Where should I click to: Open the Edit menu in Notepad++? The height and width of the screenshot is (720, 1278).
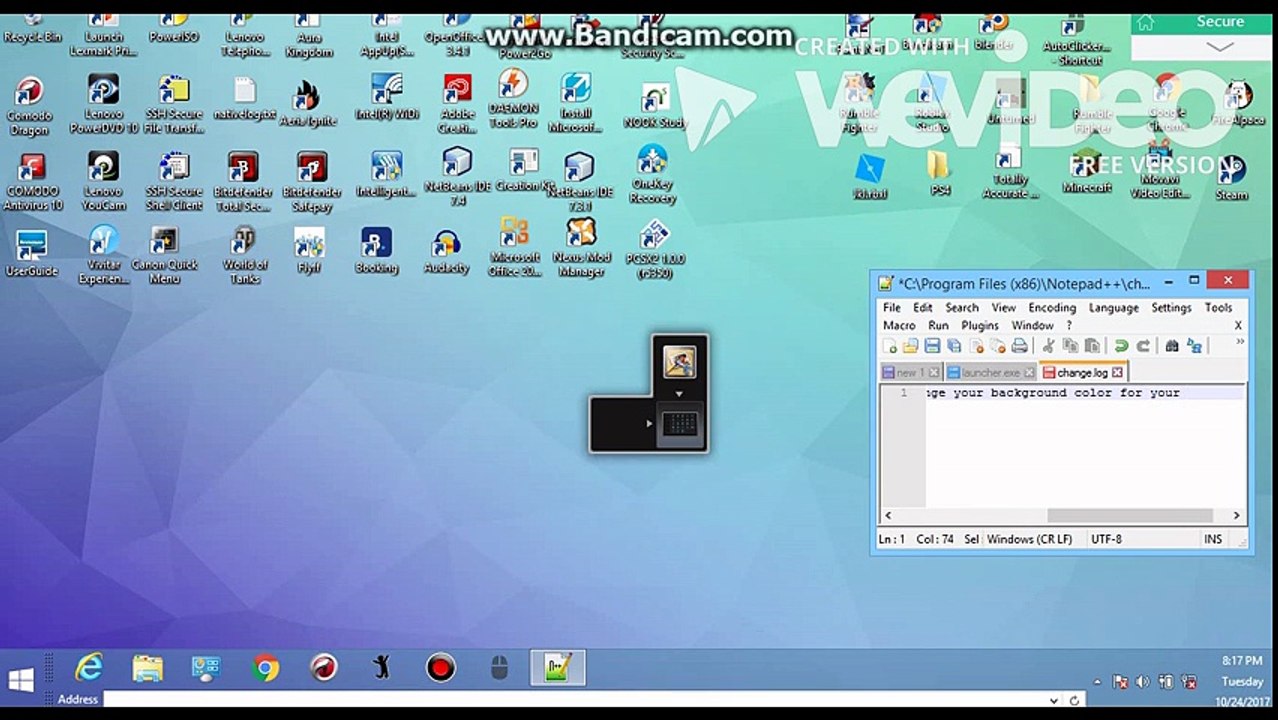point(923,308)
